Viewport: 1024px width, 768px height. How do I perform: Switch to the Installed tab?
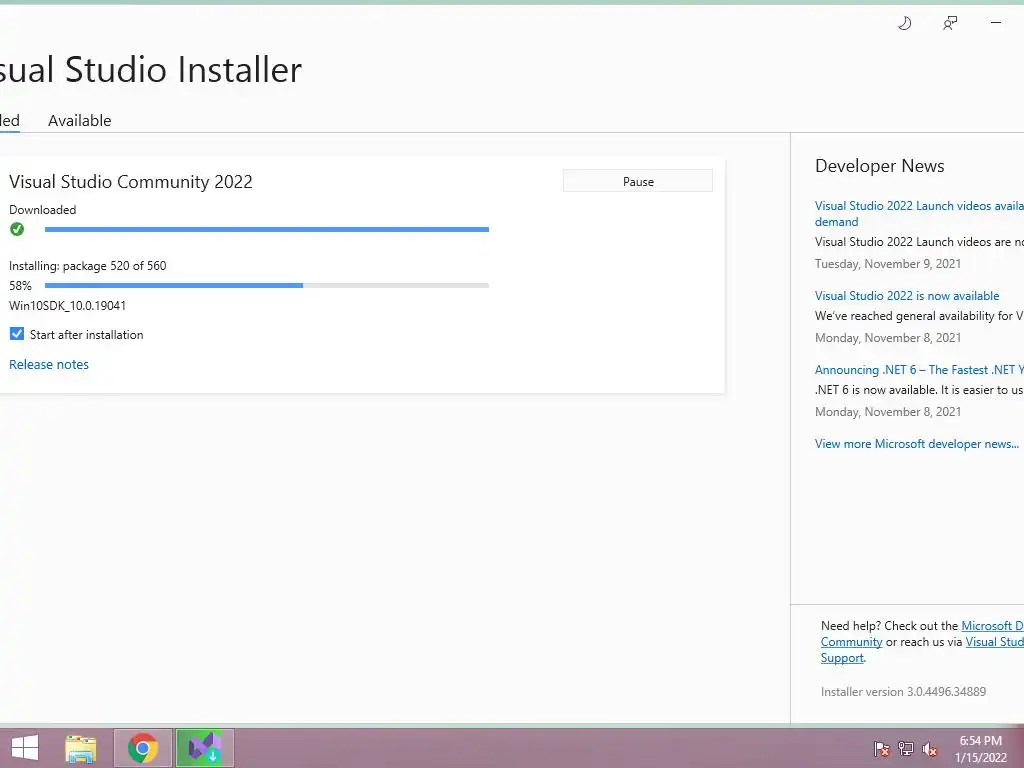10,121
